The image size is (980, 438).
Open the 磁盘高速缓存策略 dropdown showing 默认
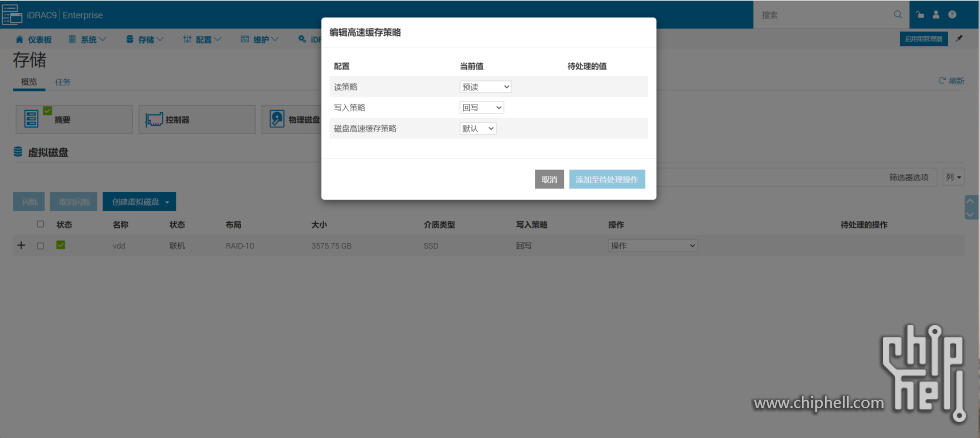(478, 128)
